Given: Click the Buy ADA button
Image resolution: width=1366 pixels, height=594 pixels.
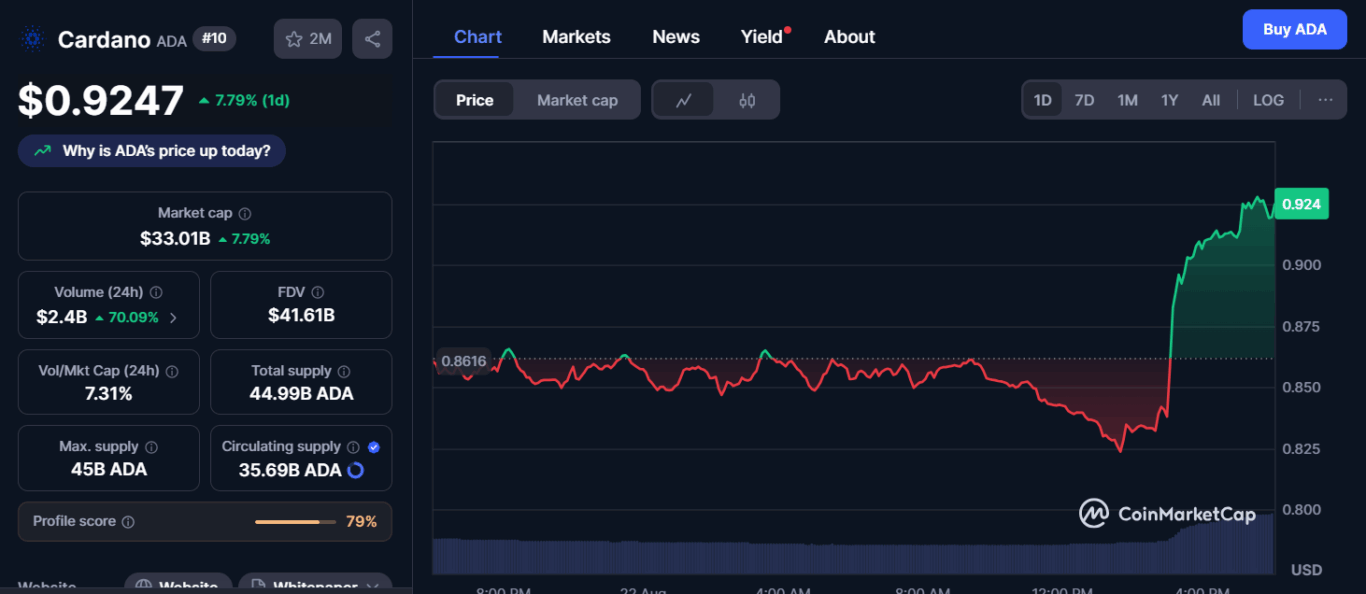Looking at the screenshot, I should tap(1295, 29).
